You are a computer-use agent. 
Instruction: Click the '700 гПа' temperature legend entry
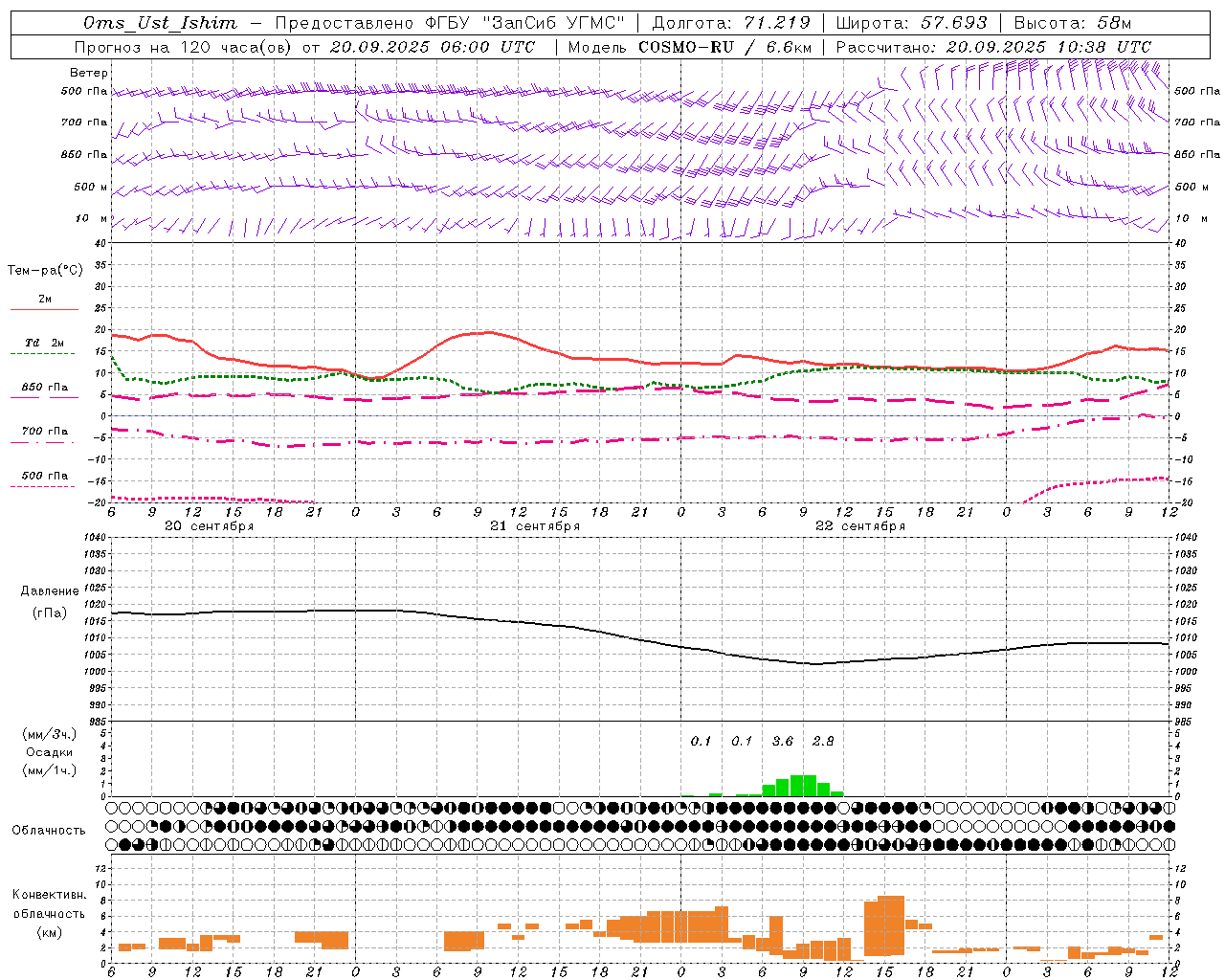45,432
